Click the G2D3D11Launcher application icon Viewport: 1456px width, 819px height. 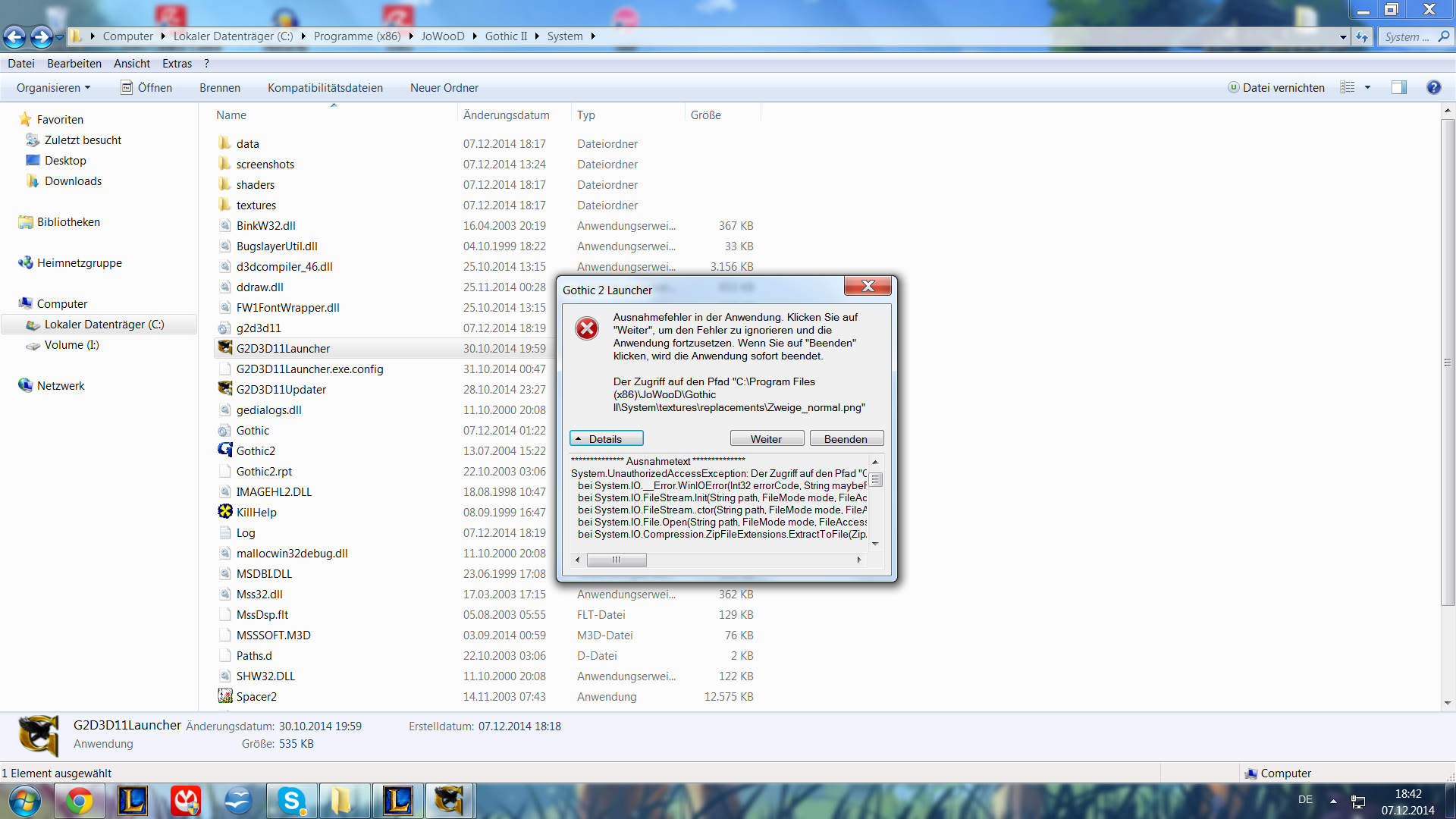225,348
